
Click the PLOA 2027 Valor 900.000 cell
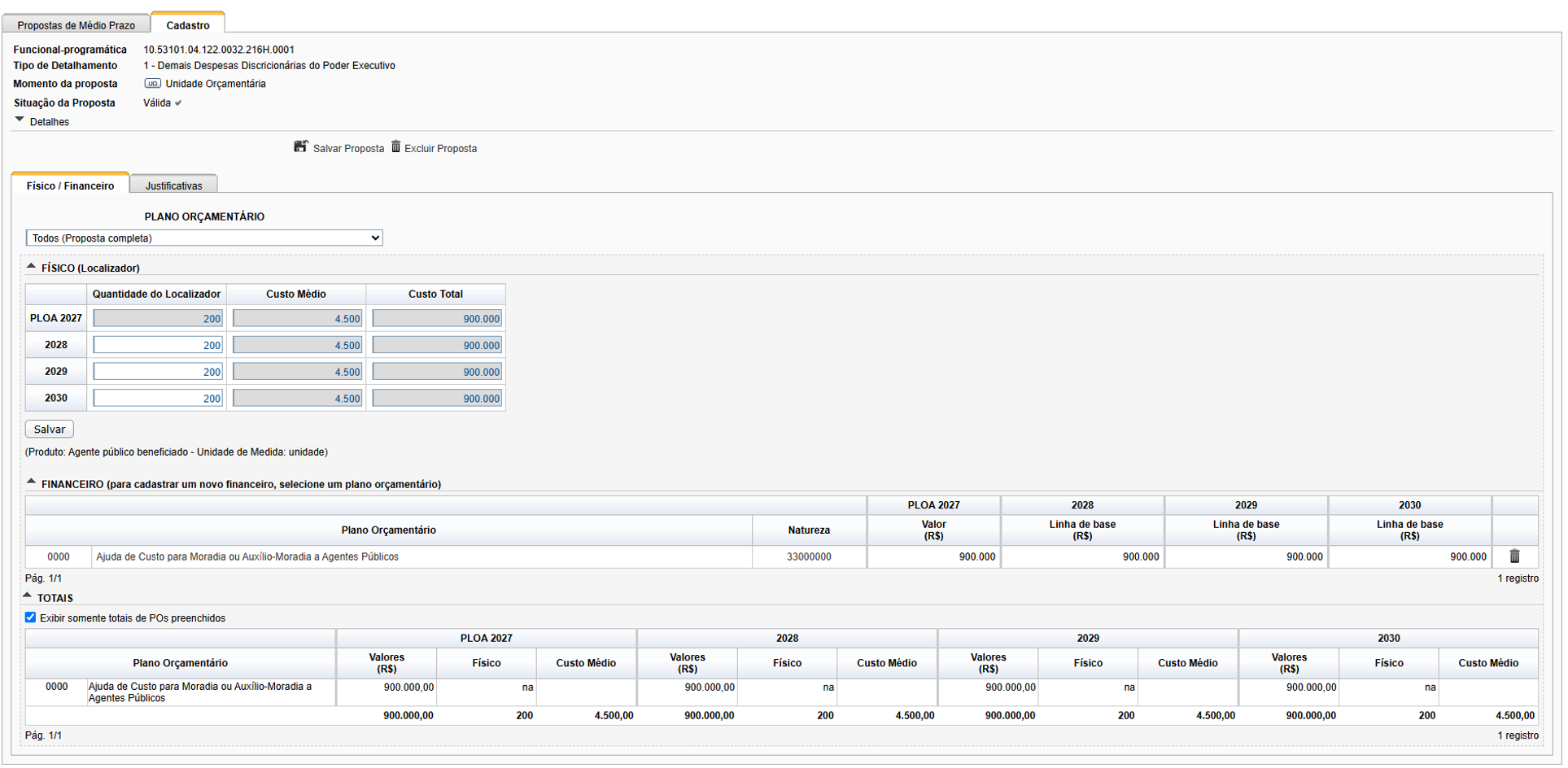(x=933, y=557)
